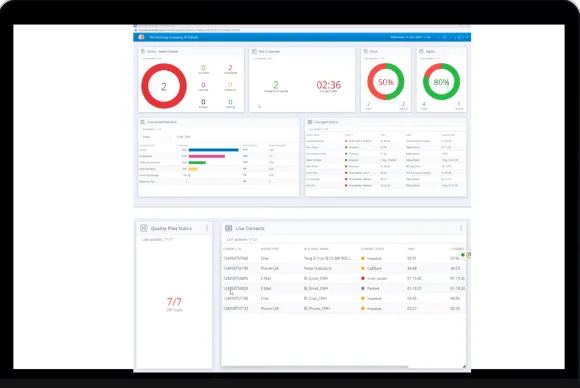This screenshot has width=580, height=388.
Task: Open the Quality Plan Status three-dot menu
Action: point(207,228)
